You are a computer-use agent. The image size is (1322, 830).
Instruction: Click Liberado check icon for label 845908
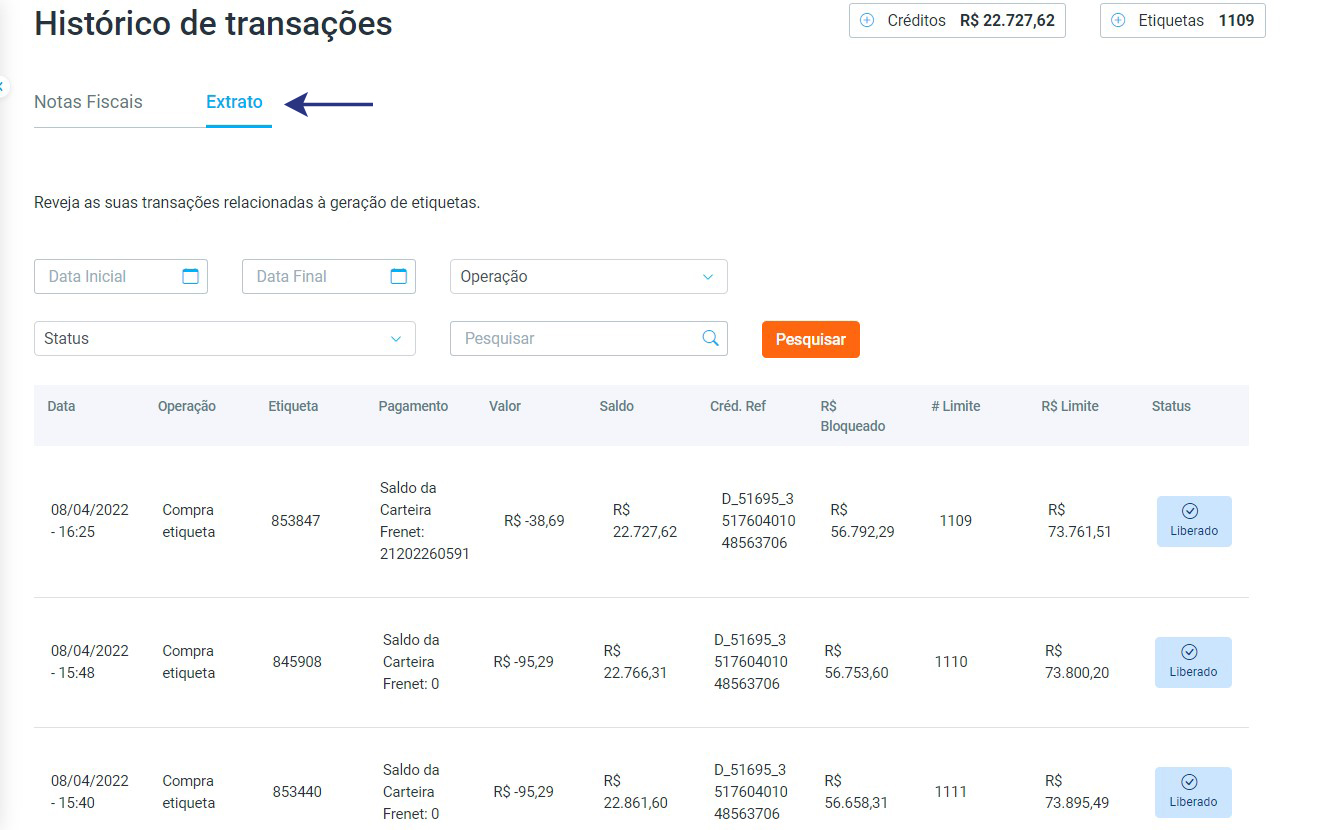[1189, 652]
